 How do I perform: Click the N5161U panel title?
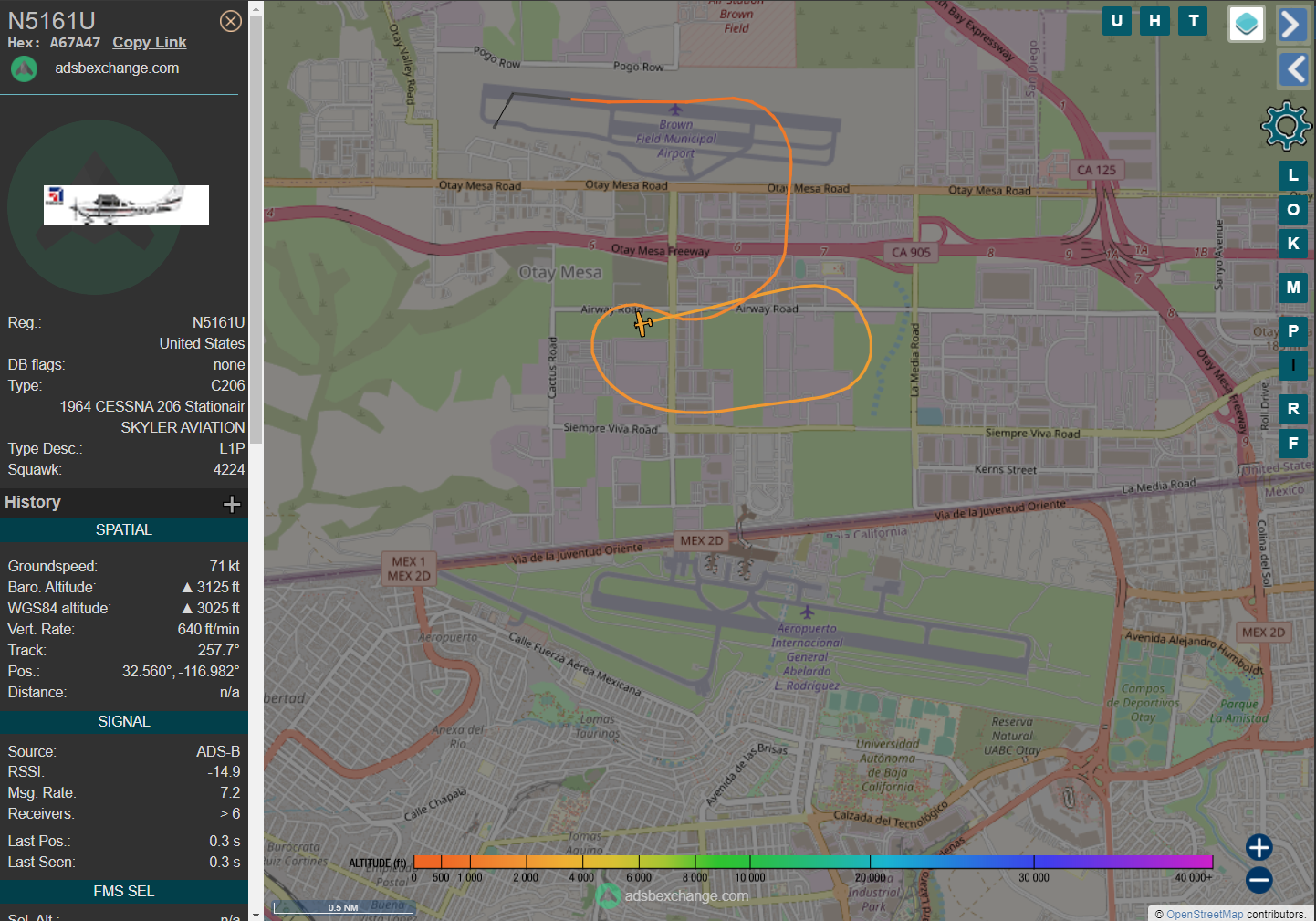52,20
